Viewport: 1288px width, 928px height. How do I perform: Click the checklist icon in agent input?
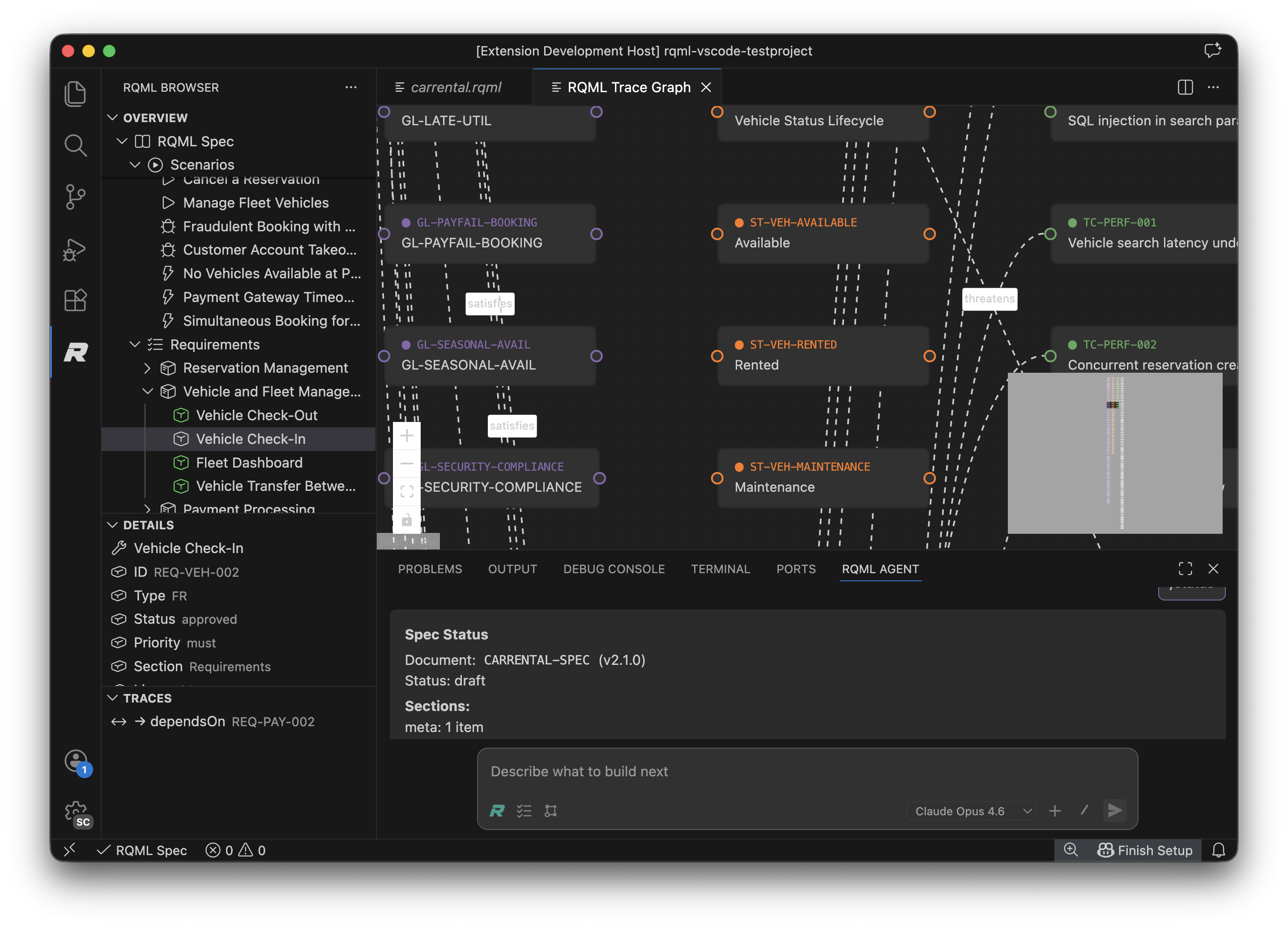click(x=524, y=811)
